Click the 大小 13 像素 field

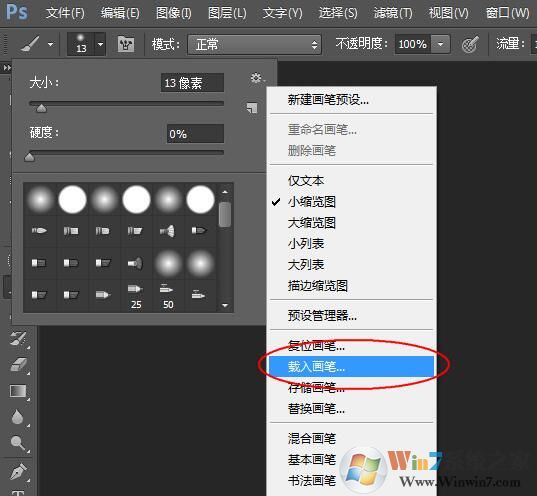(x=192, y=83)
